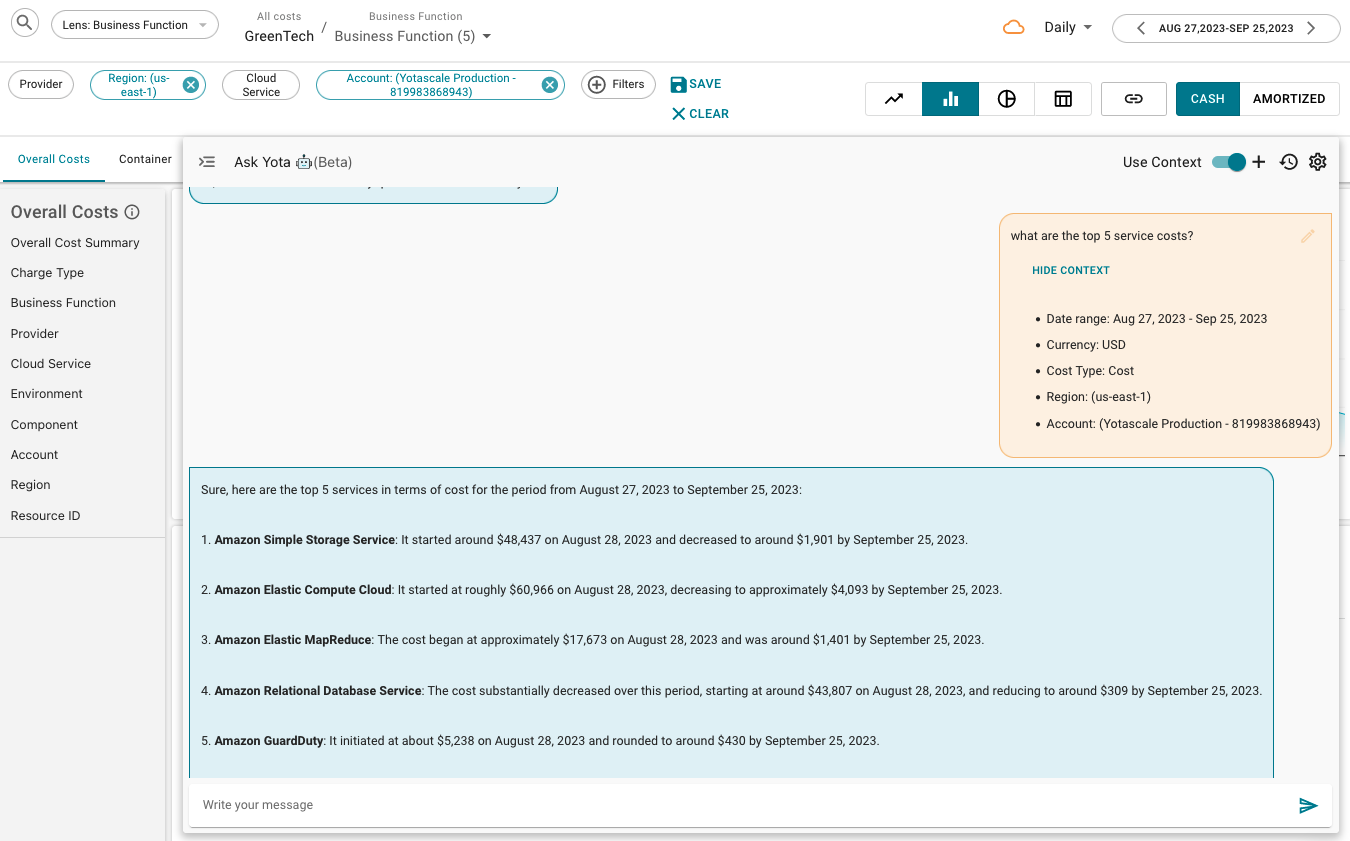This screenshot has width=1350, height=841.
Task: Remove the Region us-east-1 filter
Action: (190, 85)
